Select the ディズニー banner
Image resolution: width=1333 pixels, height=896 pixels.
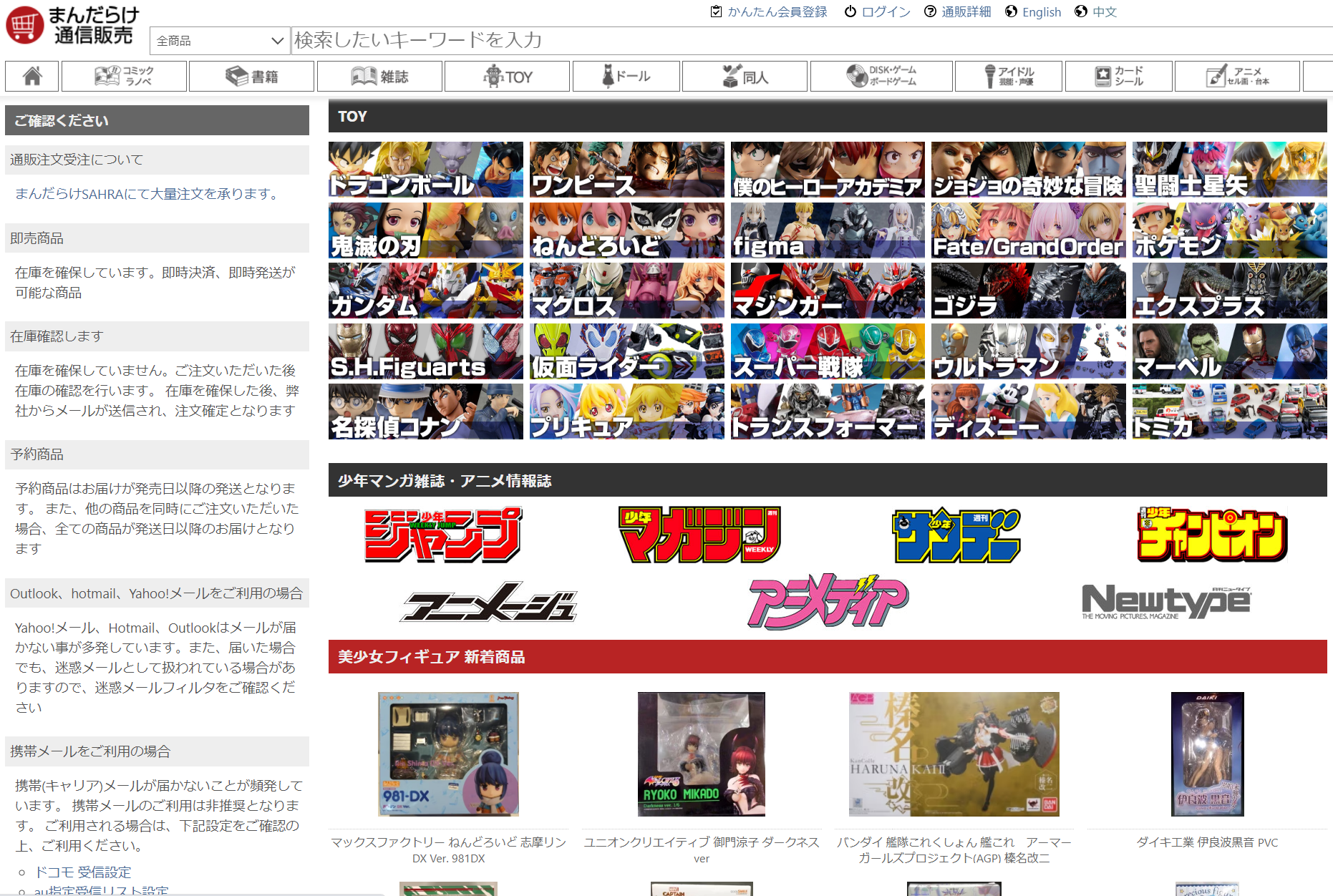1029,412
